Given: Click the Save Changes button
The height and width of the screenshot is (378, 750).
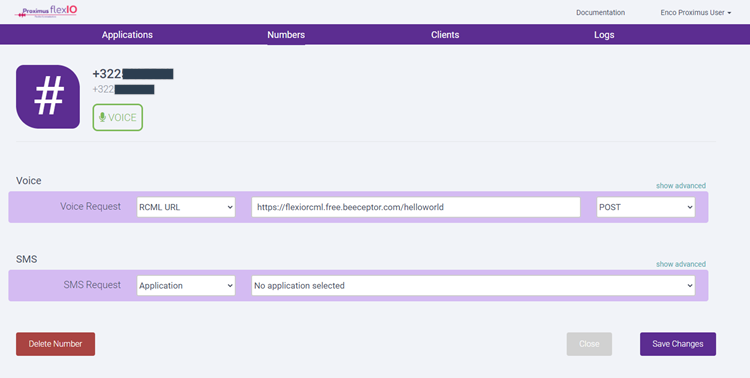Looking at the screenshot, I should (x=678, y=344).
